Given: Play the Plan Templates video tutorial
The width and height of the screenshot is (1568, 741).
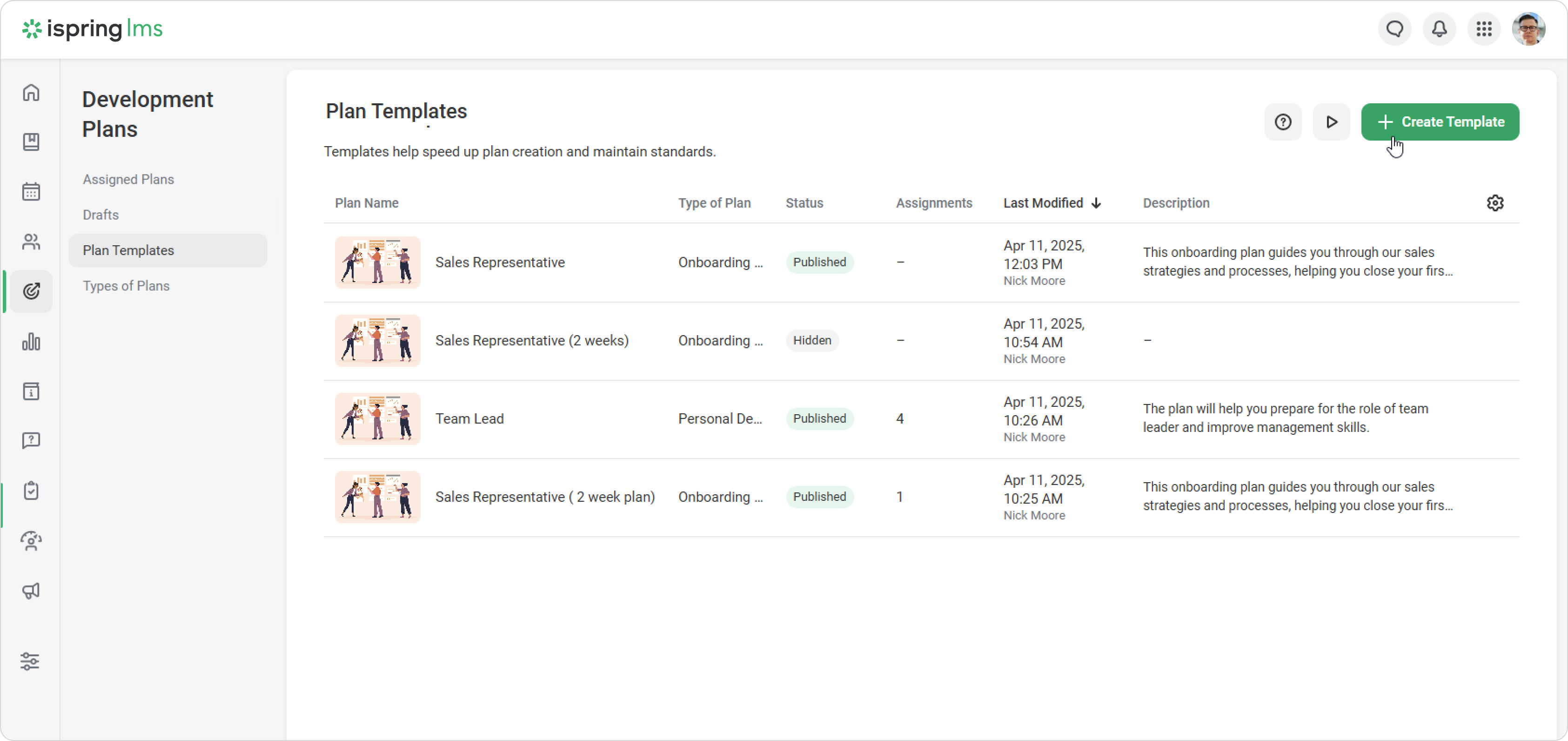Looking at the screenshot, I should click(1331, 122).
